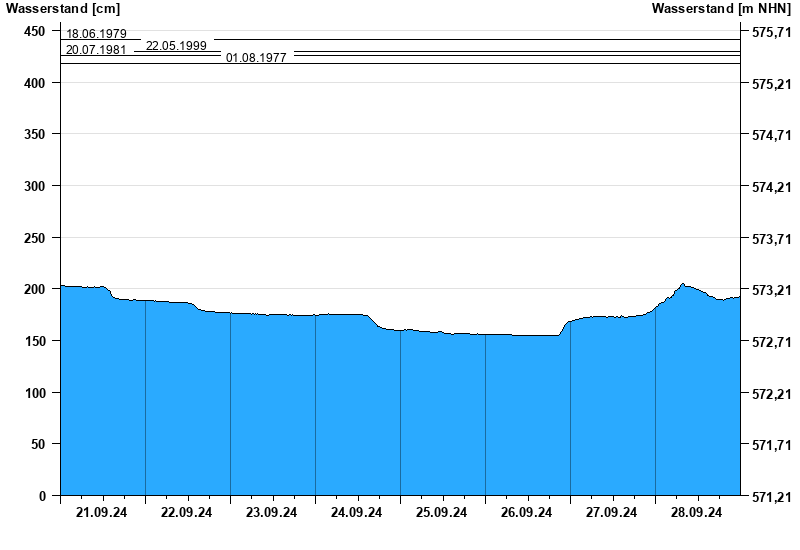Viewport: 800px width, 550px height.
Task: Click the 571,21 value on the right axis
Action: point(770,496)
